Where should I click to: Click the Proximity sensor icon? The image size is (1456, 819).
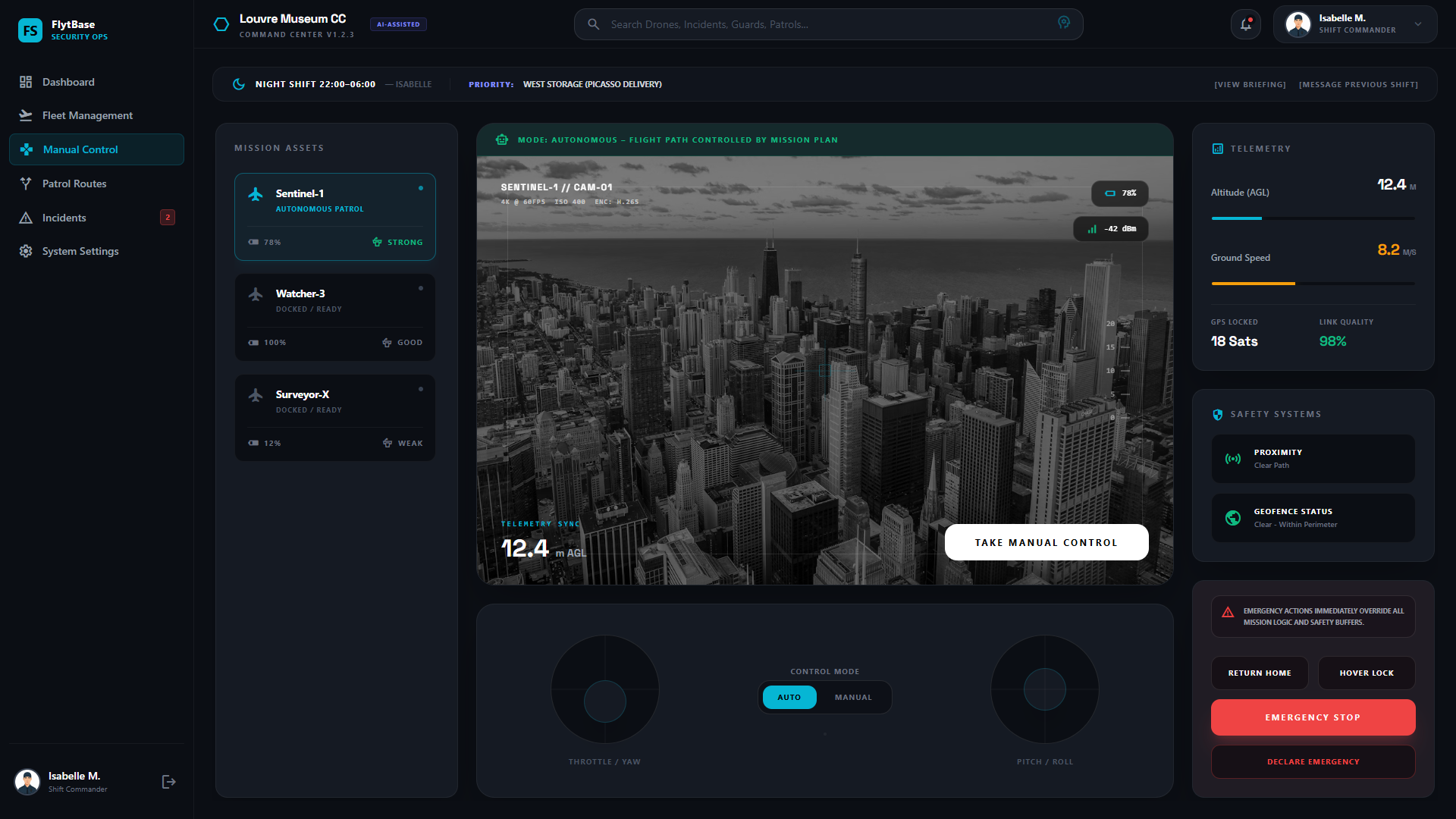point(1233,459)
